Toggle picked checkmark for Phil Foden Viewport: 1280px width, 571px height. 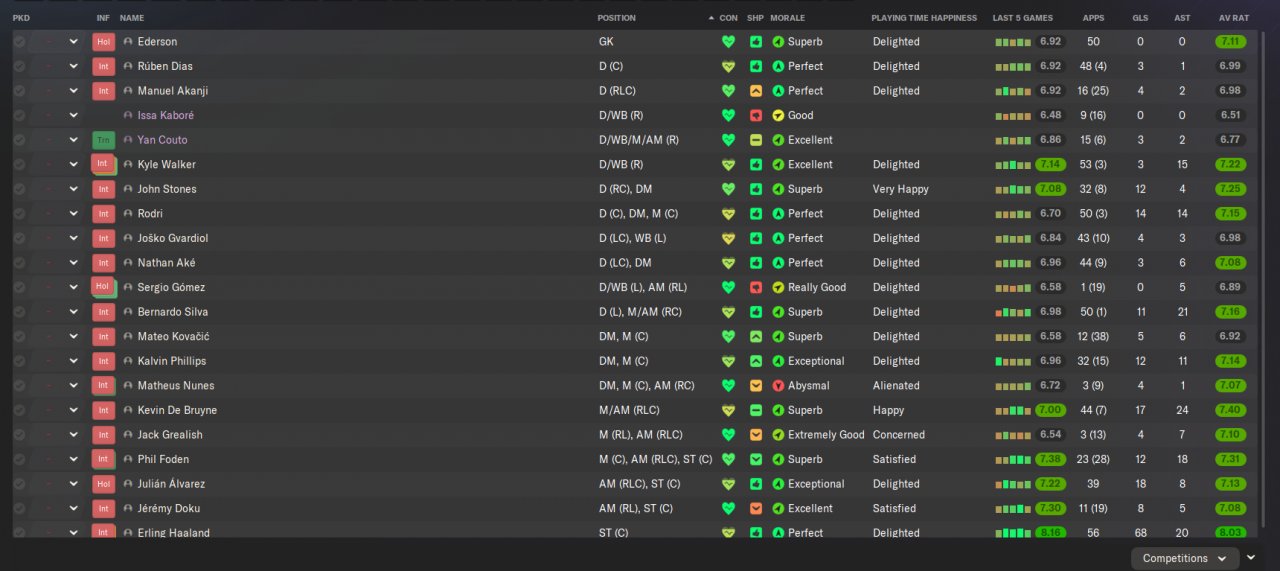[x=19, y=459]
